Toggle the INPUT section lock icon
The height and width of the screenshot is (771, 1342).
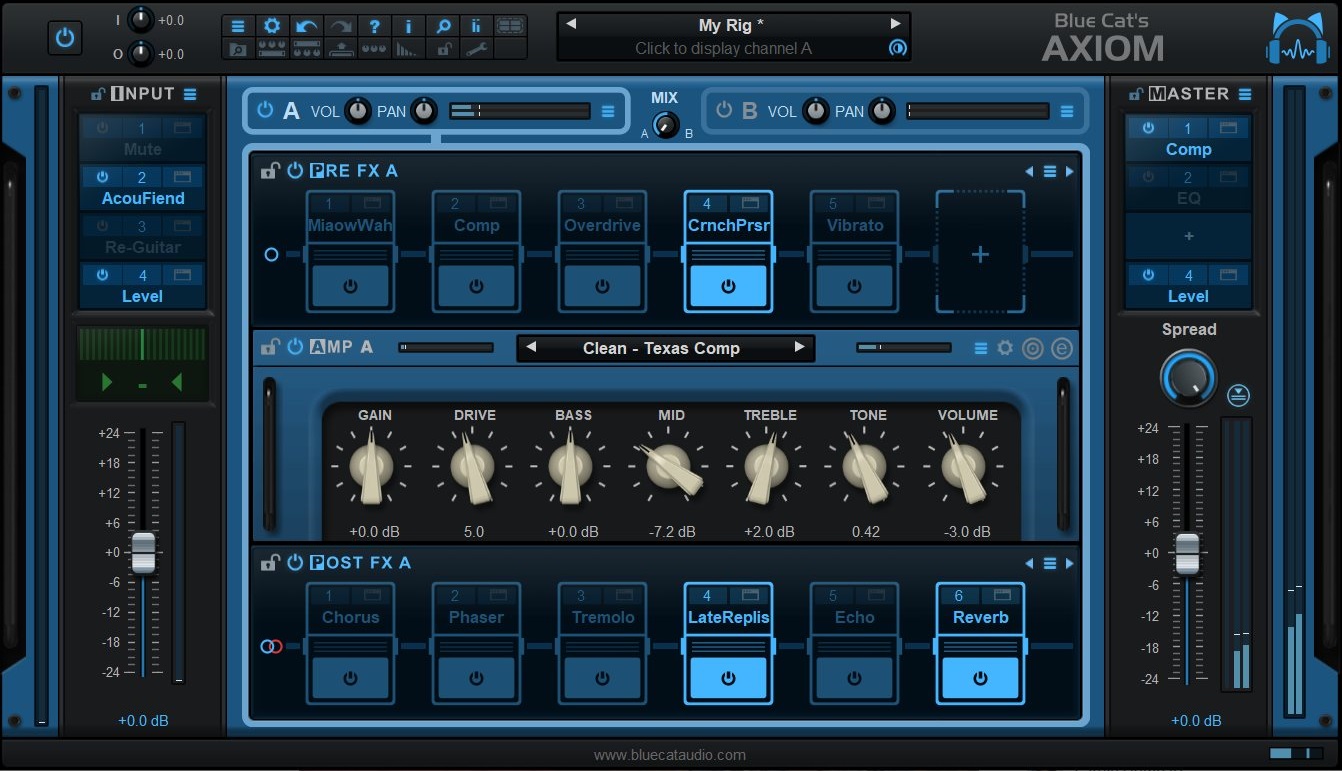coord(97,94)
